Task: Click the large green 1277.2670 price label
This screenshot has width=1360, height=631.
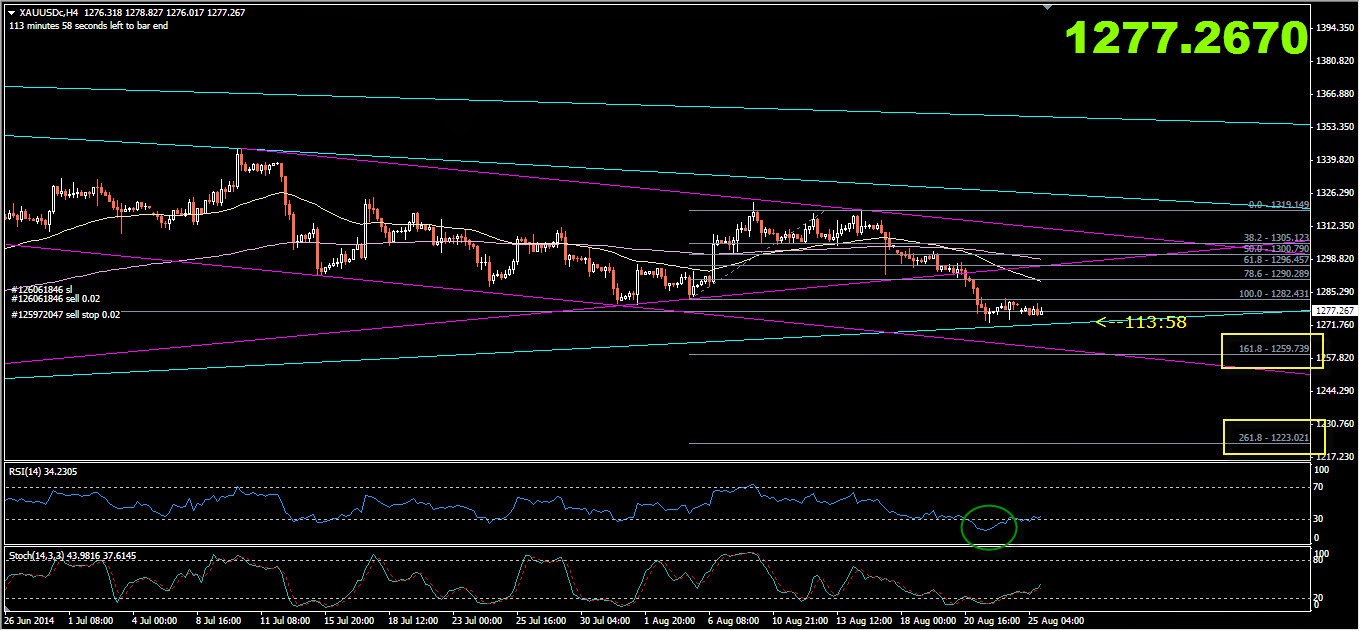Action: (x=1185, y=38)
